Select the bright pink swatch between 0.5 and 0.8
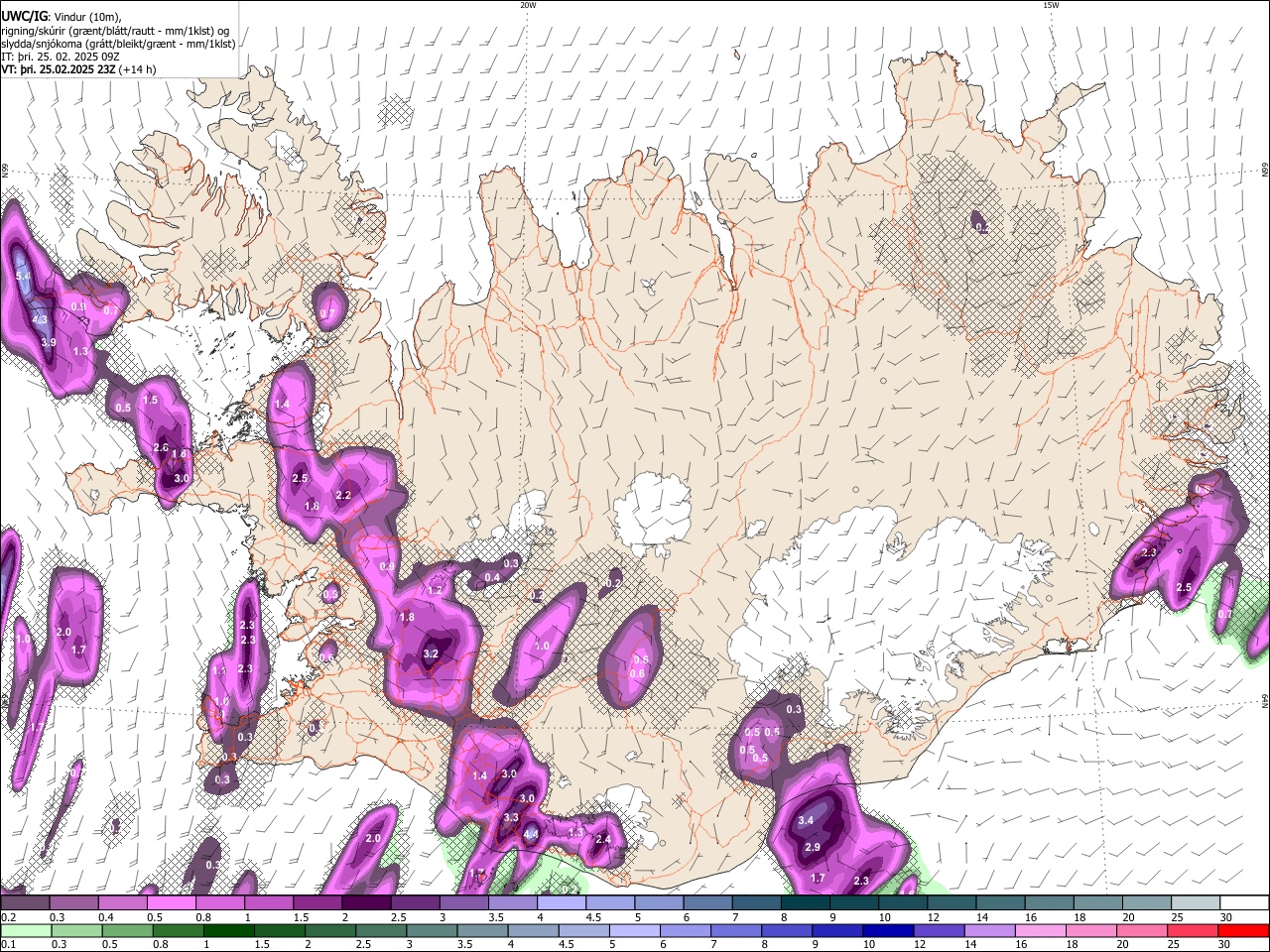Viewport: 1270px width, 952px height. pyautogui.click(x=171, y=902)
